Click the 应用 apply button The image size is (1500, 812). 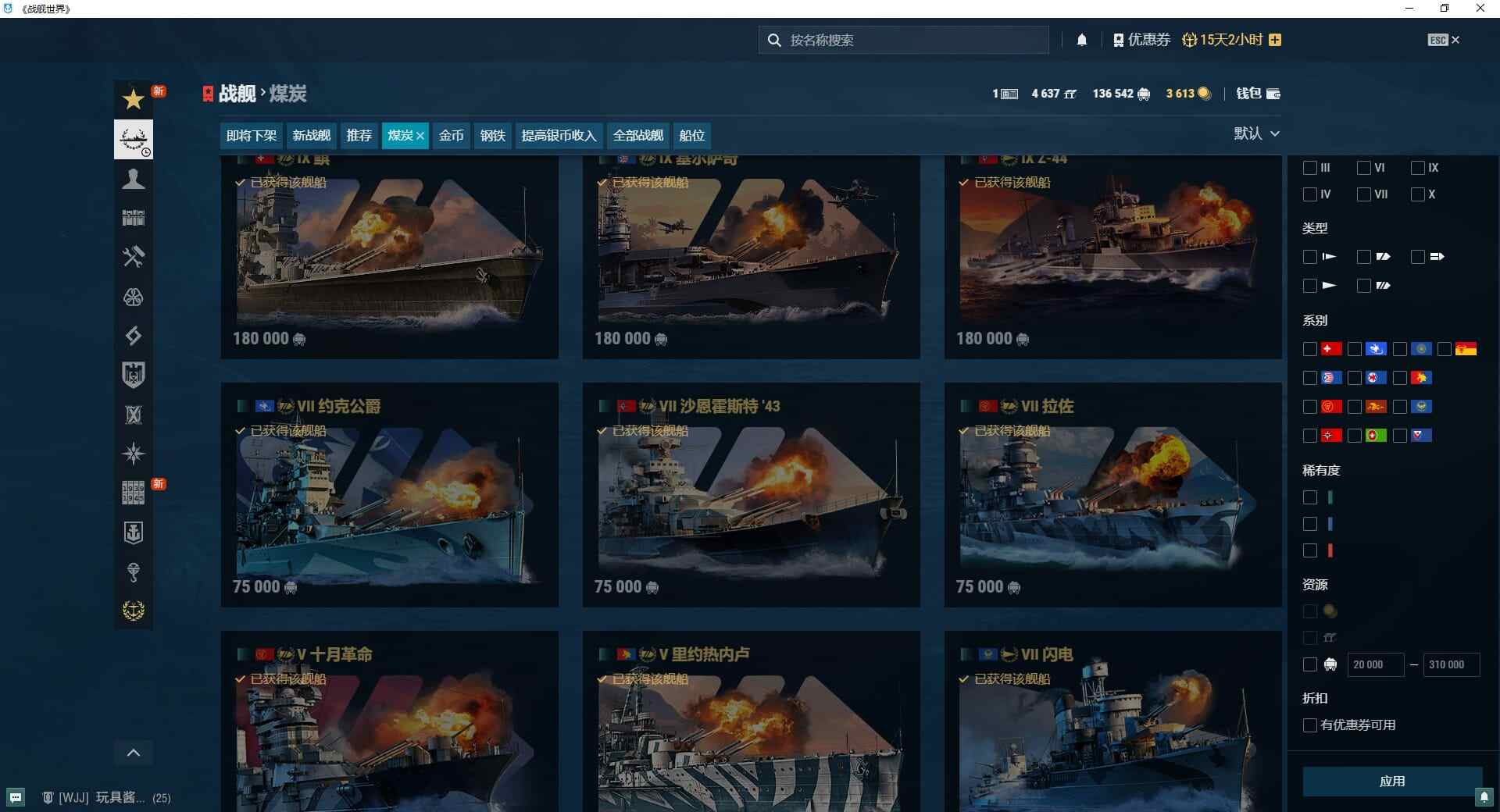pos(1394,781)
